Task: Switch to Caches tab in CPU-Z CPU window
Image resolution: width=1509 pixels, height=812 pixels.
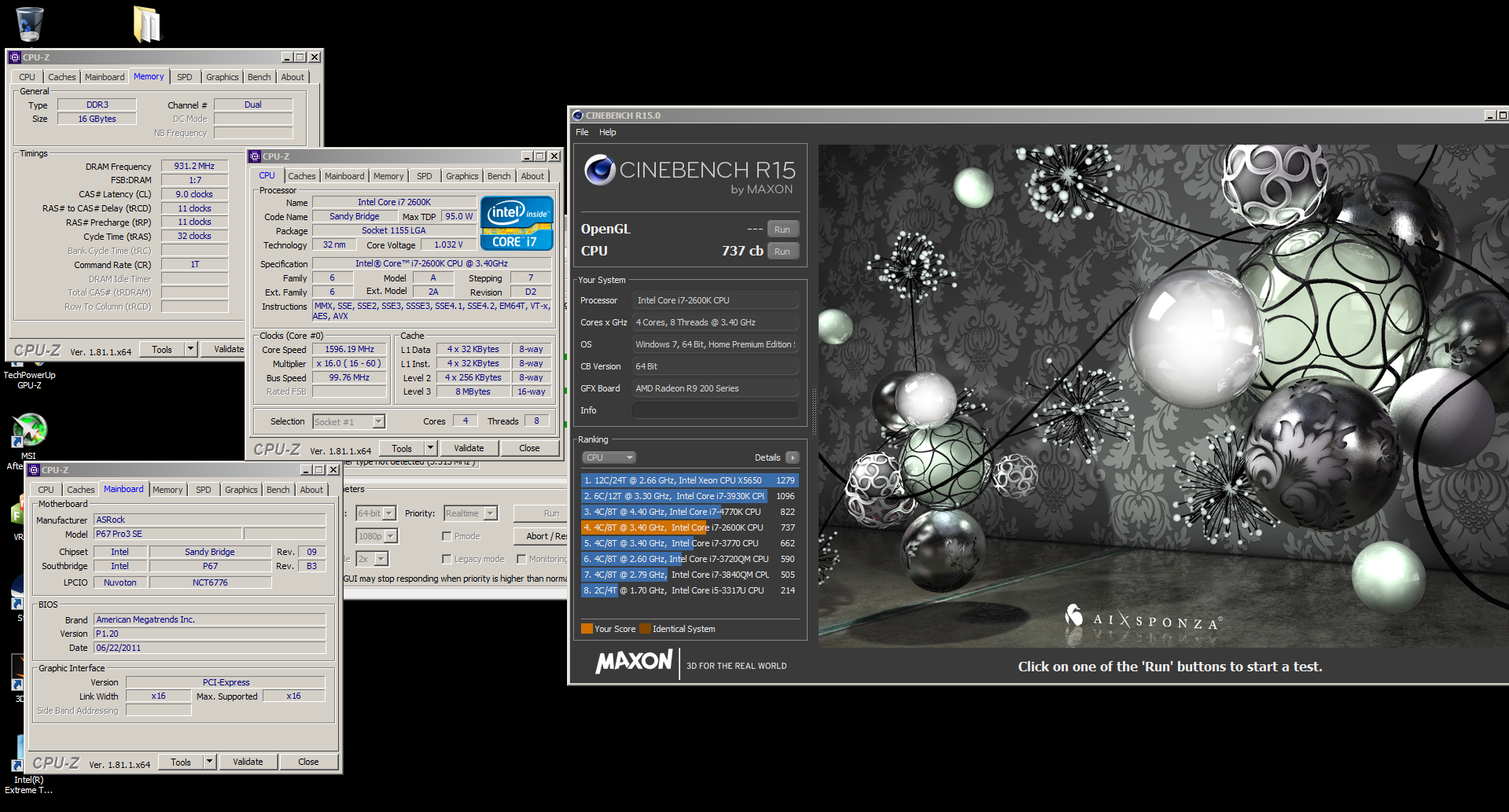Action: (302, 176)
